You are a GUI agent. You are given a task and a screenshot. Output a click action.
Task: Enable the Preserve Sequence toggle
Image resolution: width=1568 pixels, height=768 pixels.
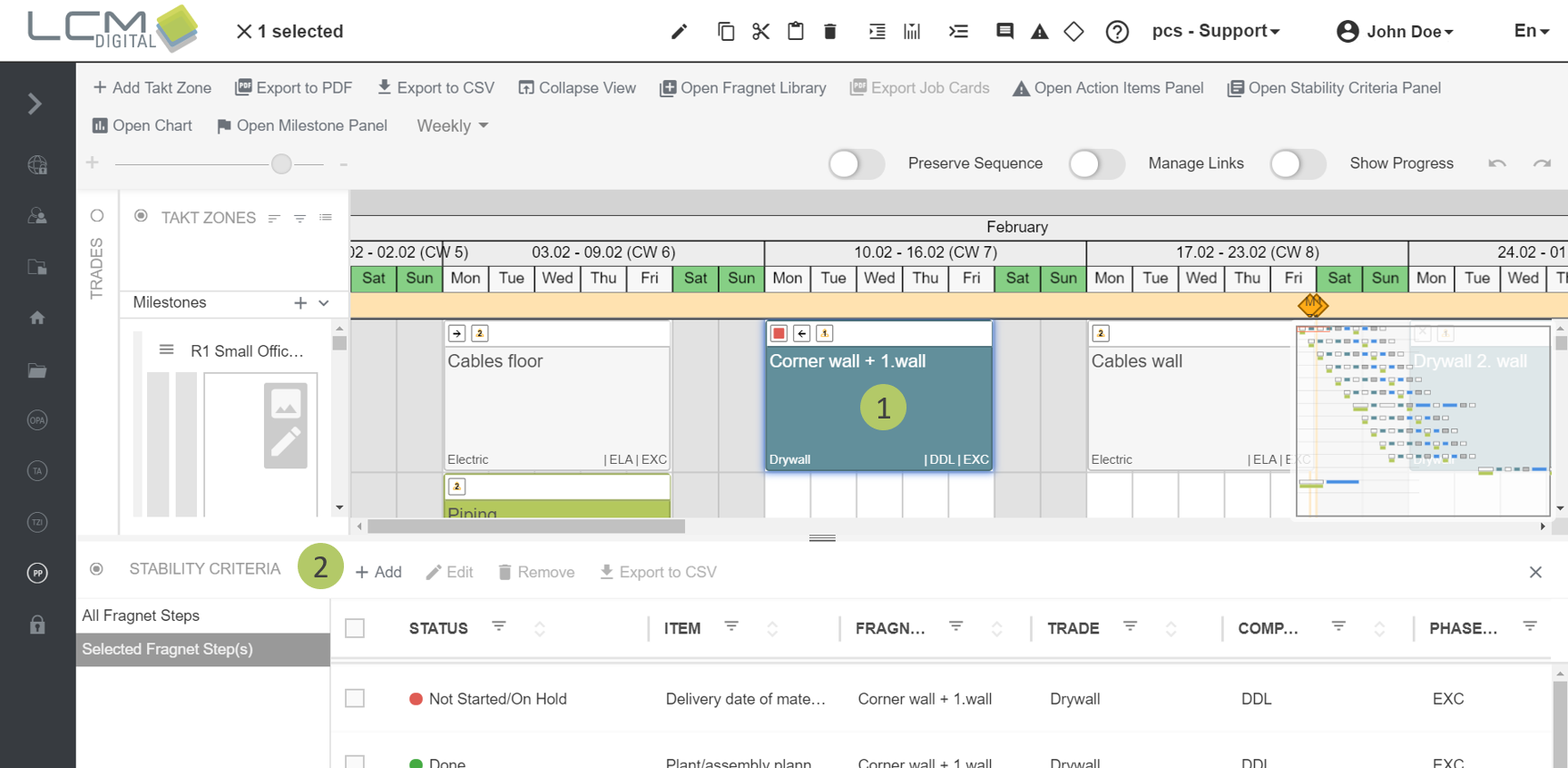coord(856,163)
